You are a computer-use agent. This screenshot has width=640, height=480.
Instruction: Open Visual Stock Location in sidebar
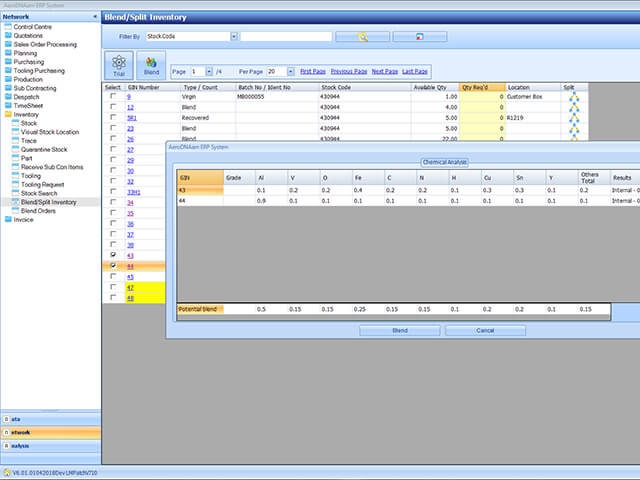click(50, 132)
